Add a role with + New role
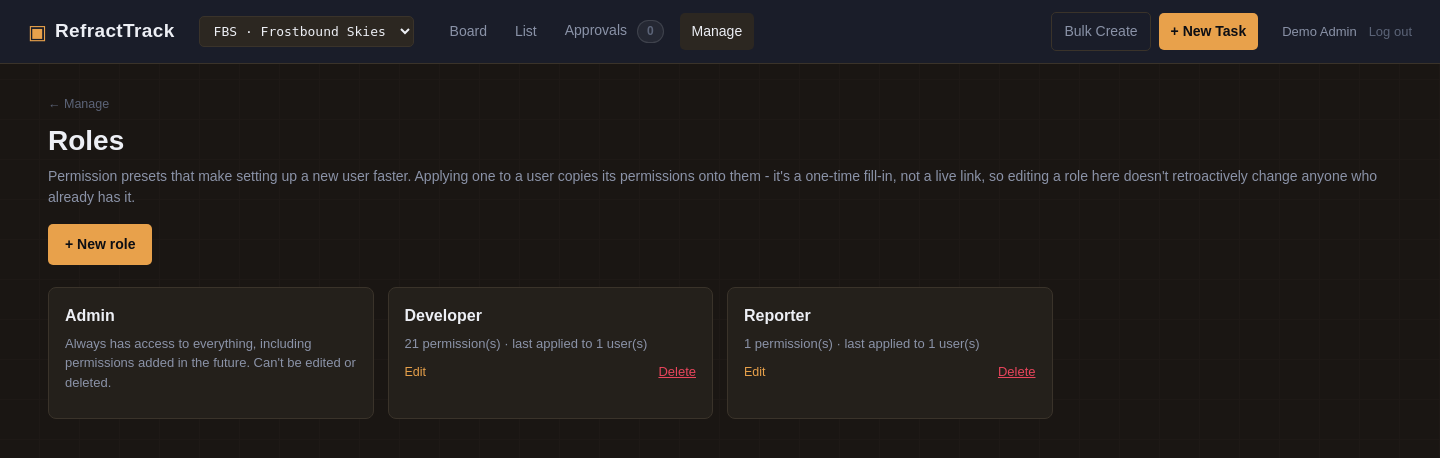The width and height of the screenshot is (1440, 458). pos(100,244)
